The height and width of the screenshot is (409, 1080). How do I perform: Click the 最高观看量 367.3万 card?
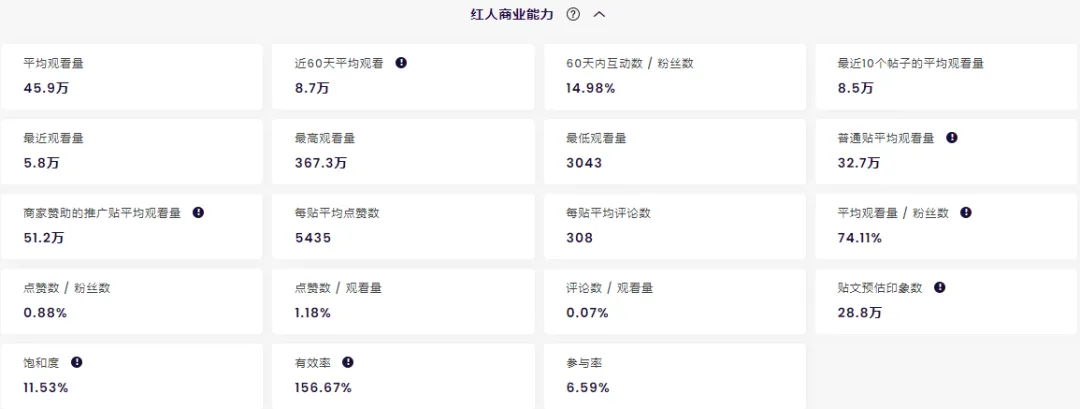click(402, 151)
